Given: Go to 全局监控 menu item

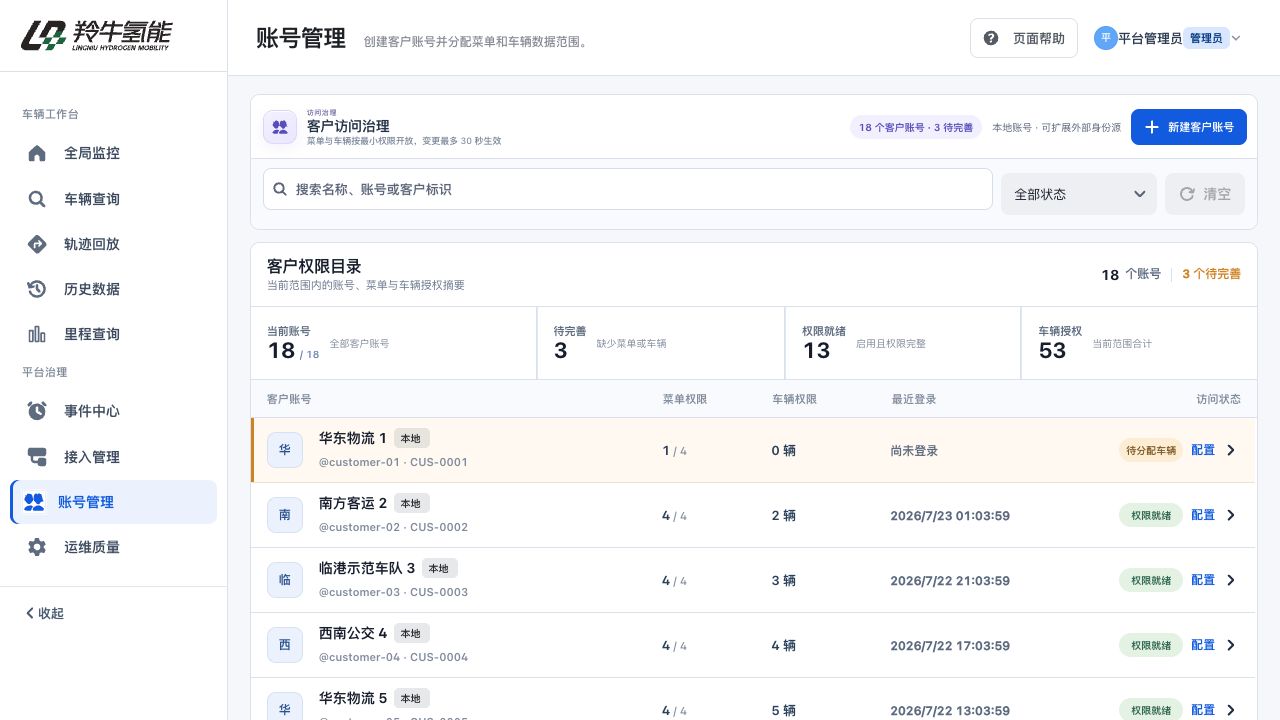Looking at the screenshot, I should (113, 153).
